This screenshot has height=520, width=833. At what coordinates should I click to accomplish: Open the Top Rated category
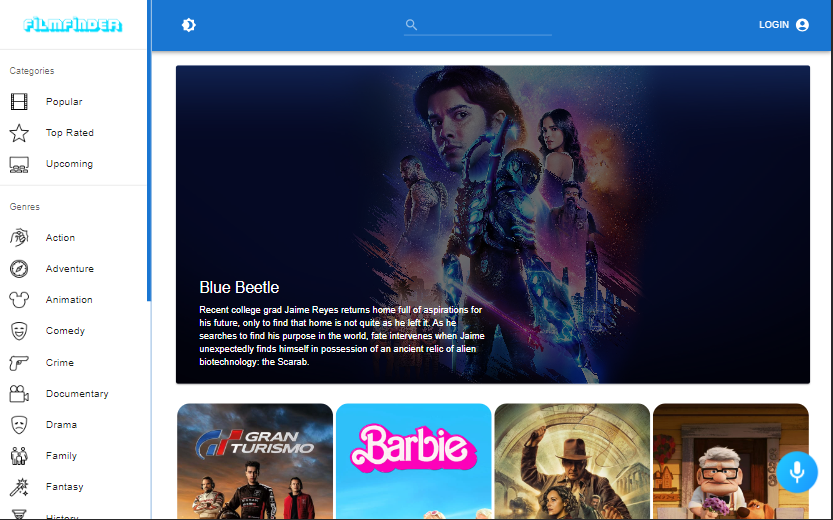pos(70,133)
